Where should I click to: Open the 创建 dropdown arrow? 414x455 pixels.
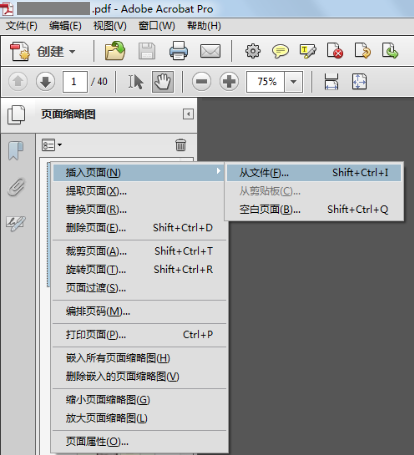[x=72, y=52]
